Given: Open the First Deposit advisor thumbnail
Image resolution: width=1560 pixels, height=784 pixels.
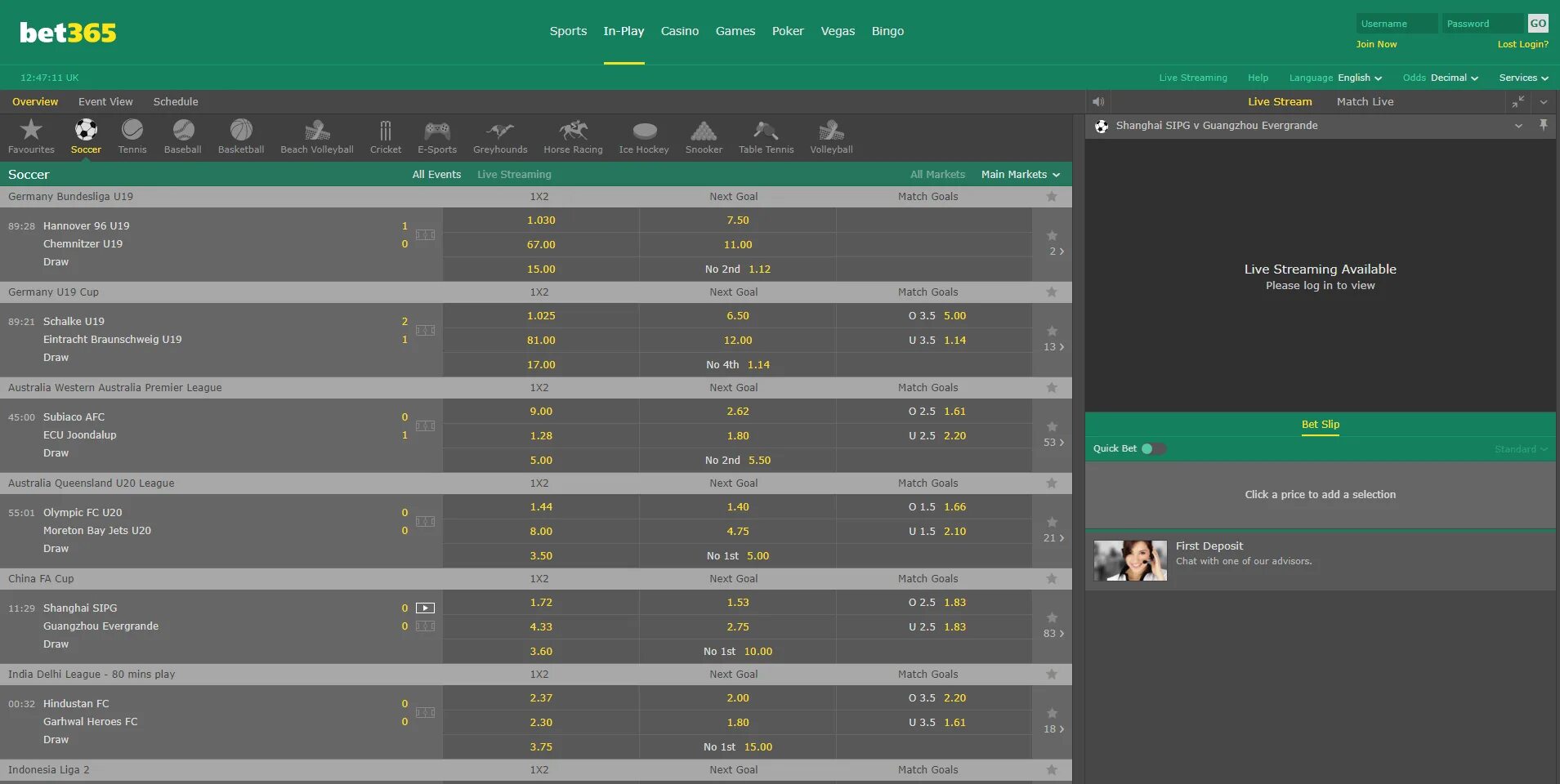Looking at the screenshot, I should pyautogui.click(x=1130, y=560).
